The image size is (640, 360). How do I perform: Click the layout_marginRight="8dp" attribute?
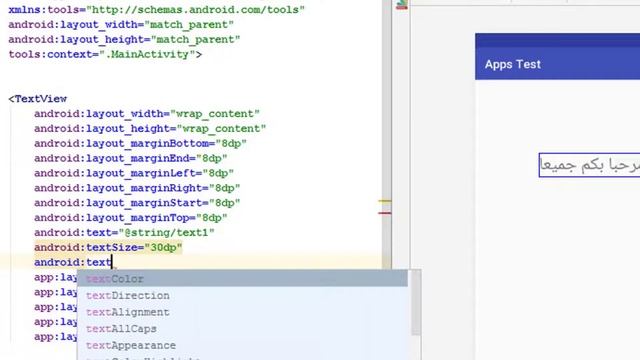coord(137,188)
